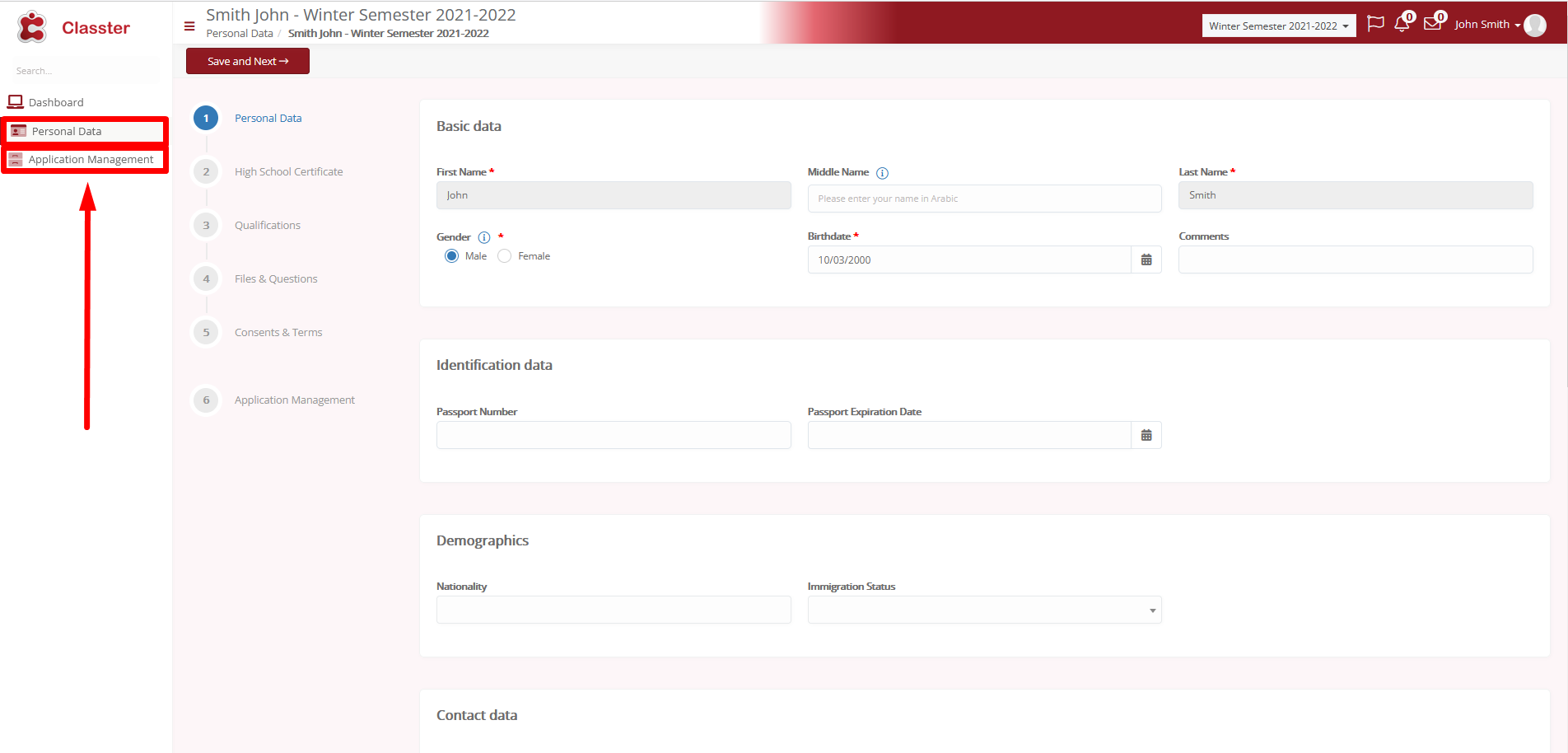Click the Classter brand name
Screen dimensions: 1568x753
[96, 28]
